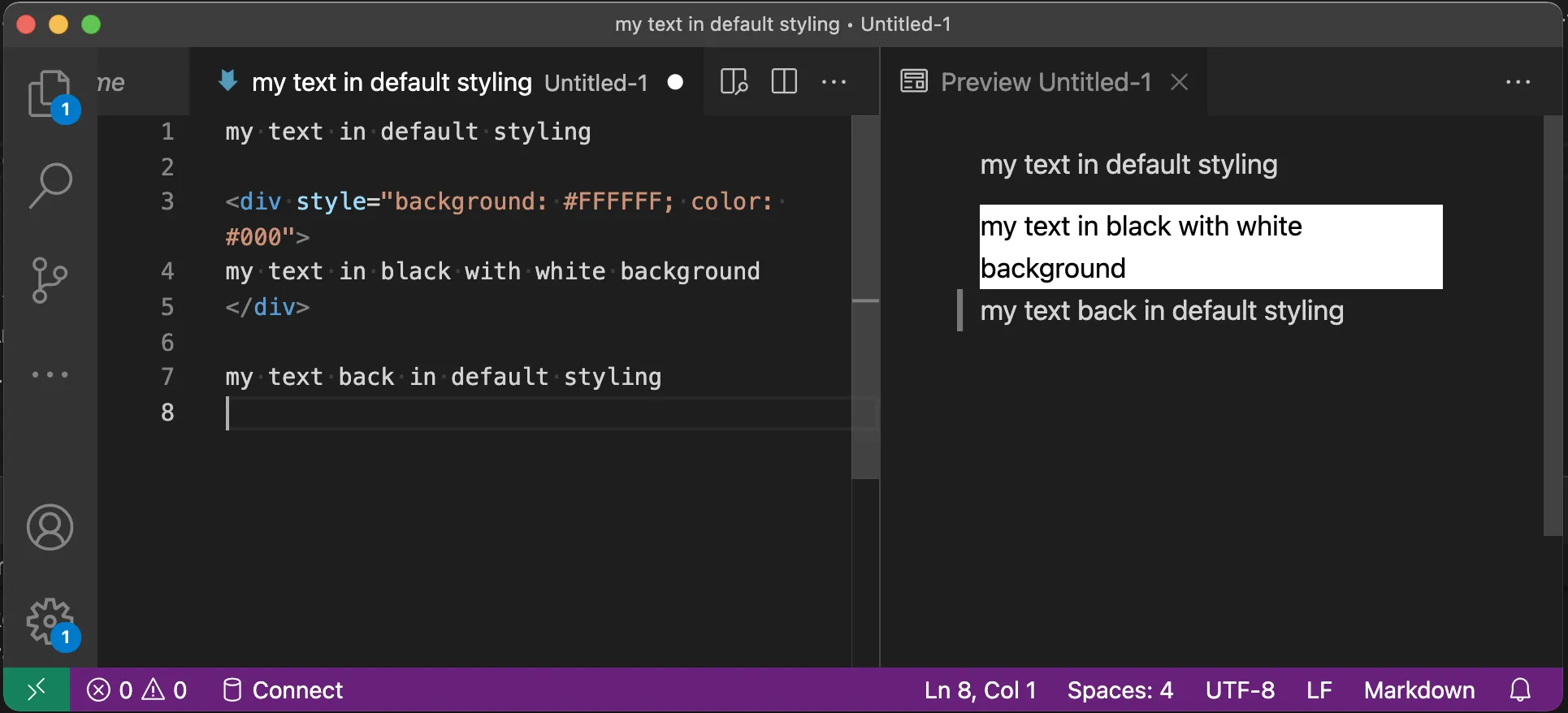Click the unsaved changes dot on Untitled-1 tab
The height and width of the screenshot is (713, 1568).
tap(675, 82)
